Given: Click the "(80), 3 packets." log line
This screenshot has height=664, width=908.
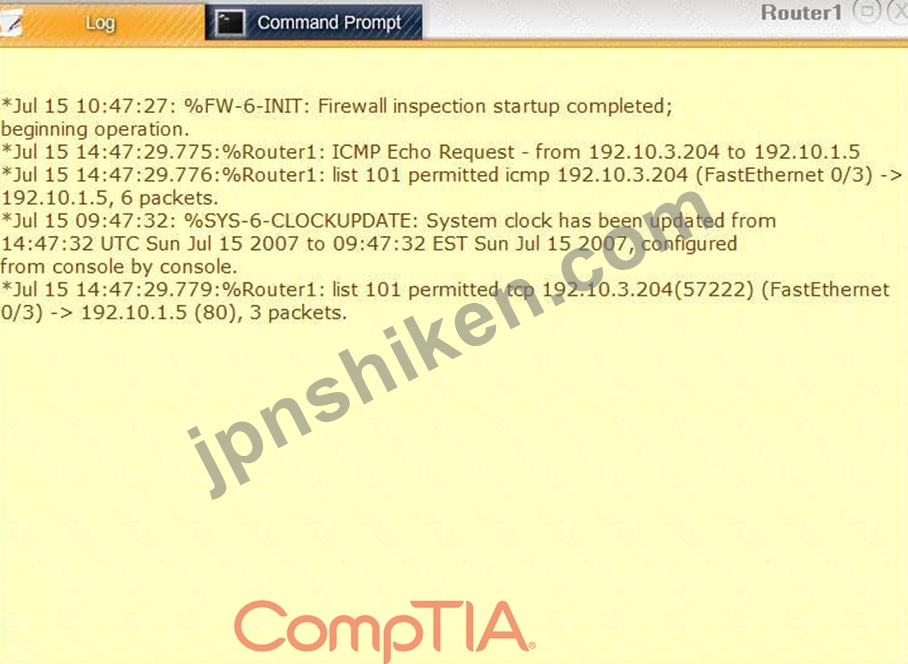Looking at the screenshot, I should (174, 313).
